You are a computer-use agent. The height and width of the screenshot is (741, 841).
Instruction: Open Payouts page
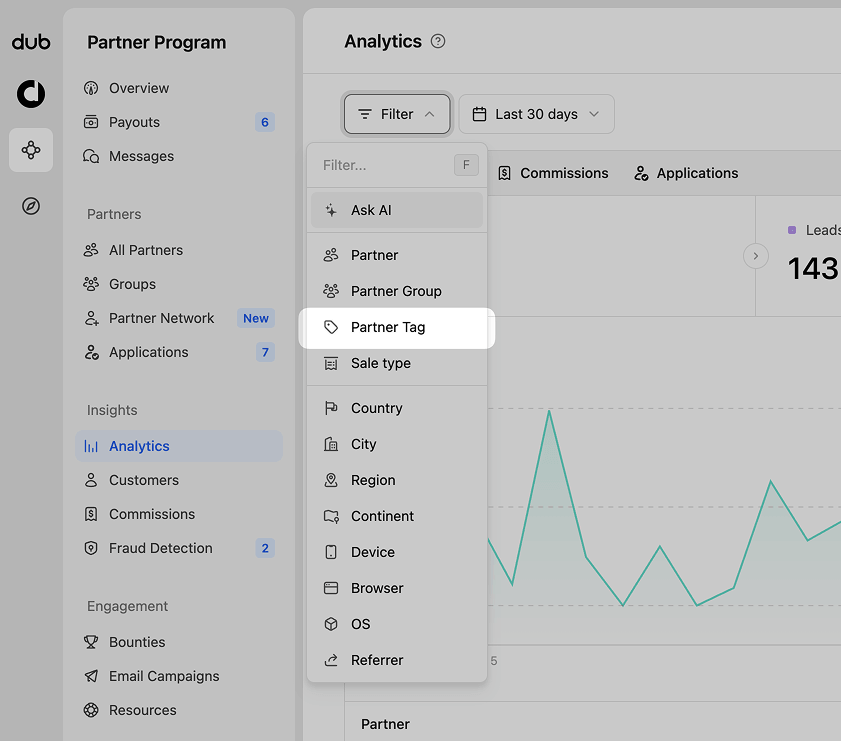click(x=179, y=122)
